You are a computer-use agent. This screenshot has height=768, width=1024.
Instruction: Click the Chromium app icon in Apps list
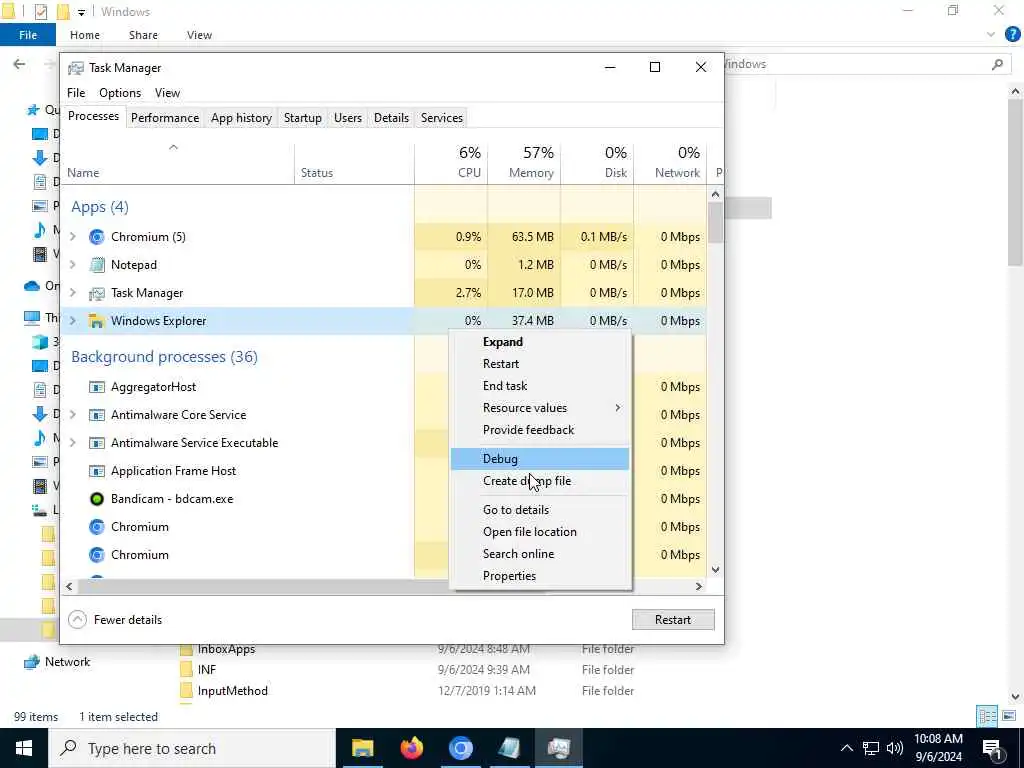[97, 237]
